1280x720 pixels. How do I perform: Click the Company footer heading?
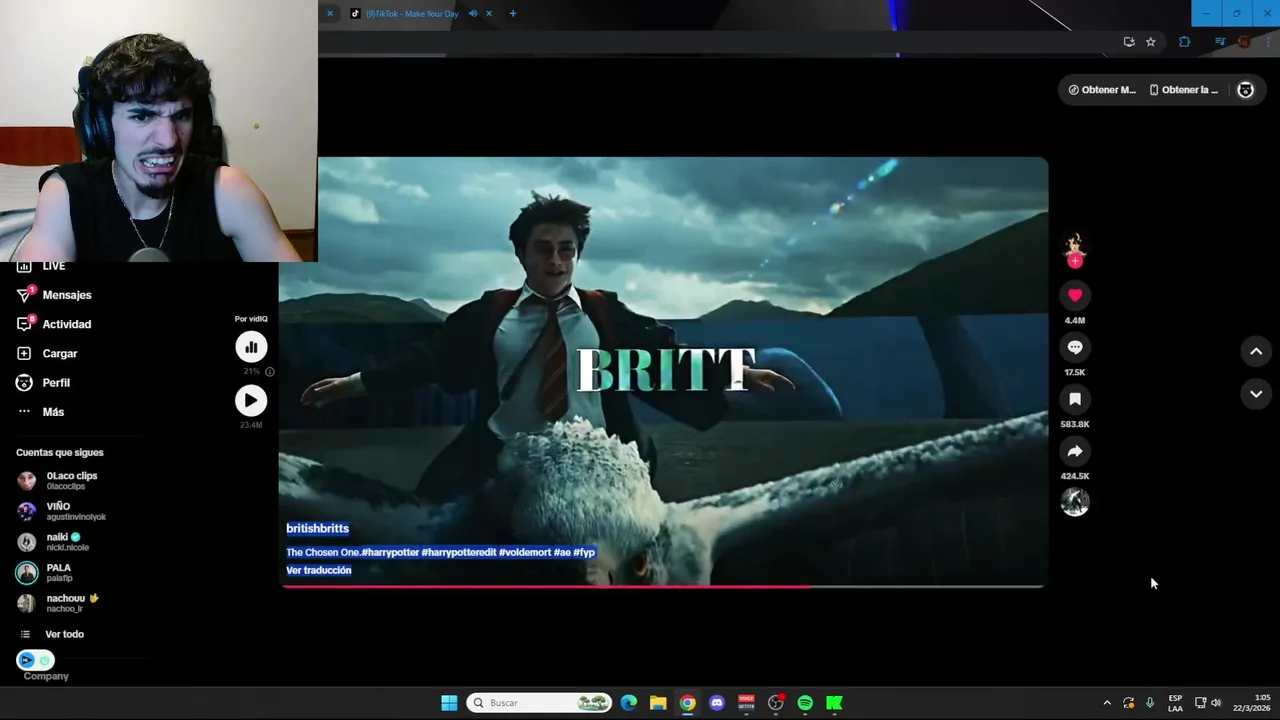[46, 676]
